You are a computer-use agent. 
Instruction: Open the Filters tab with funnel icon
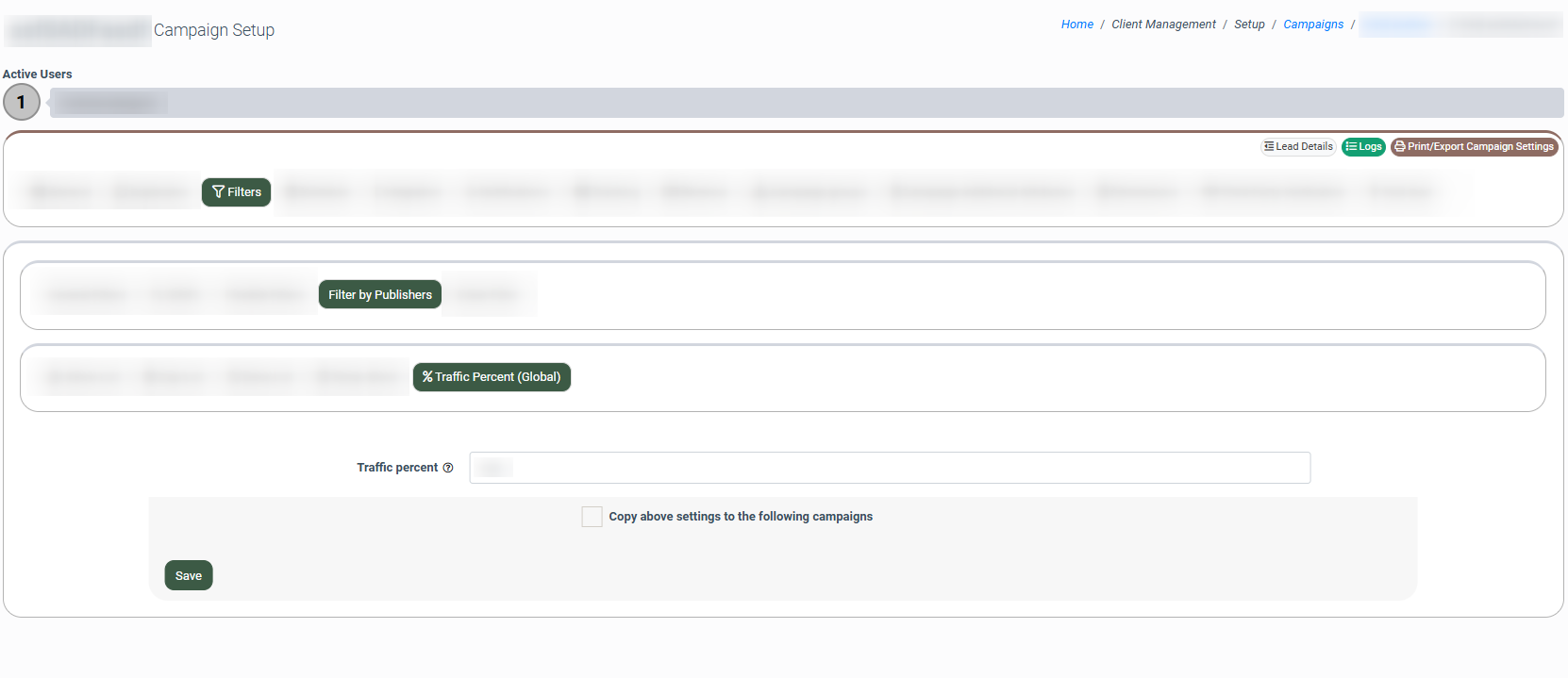click(x=236, y=192)
